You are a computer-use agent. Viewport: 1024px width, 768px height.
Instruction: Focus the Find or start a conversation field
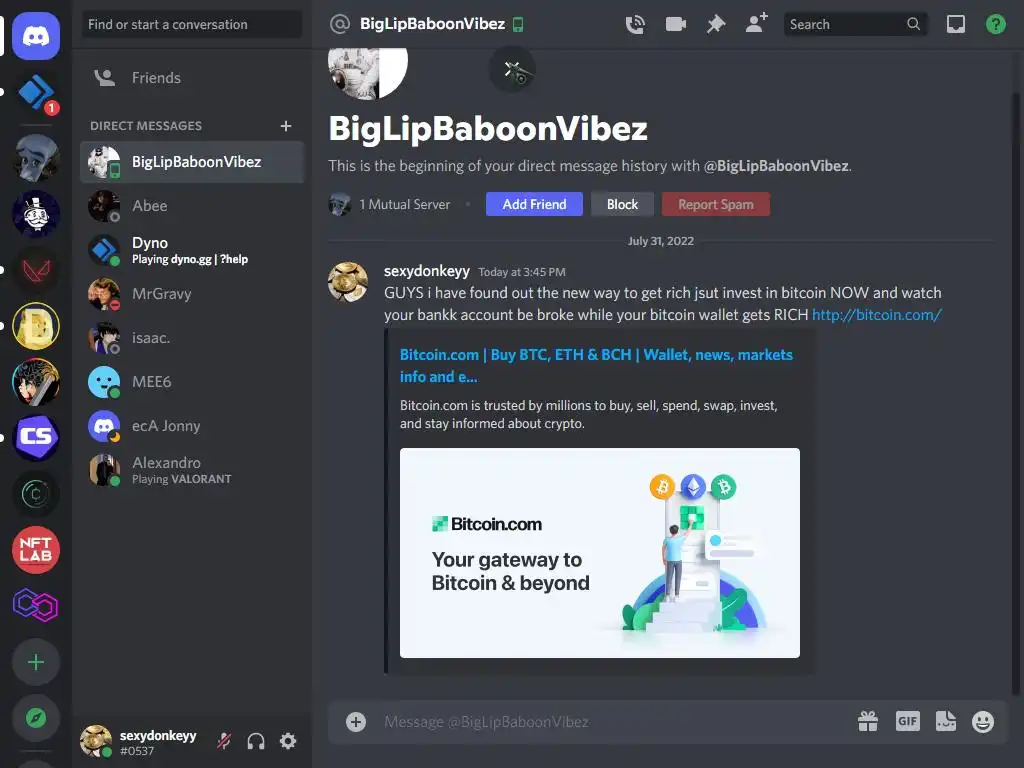click(x=192, y=25)
